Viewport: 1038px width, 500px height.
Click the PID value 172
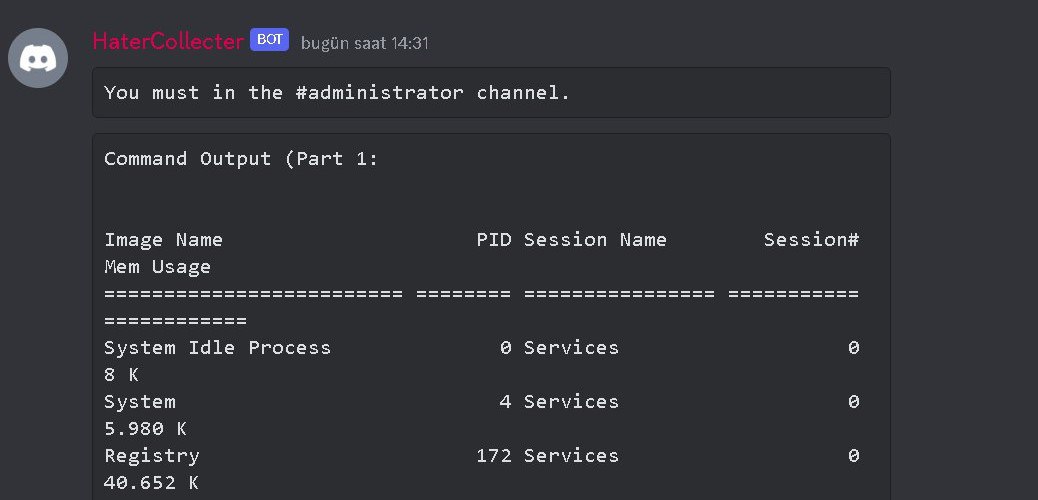pos(494,456)
